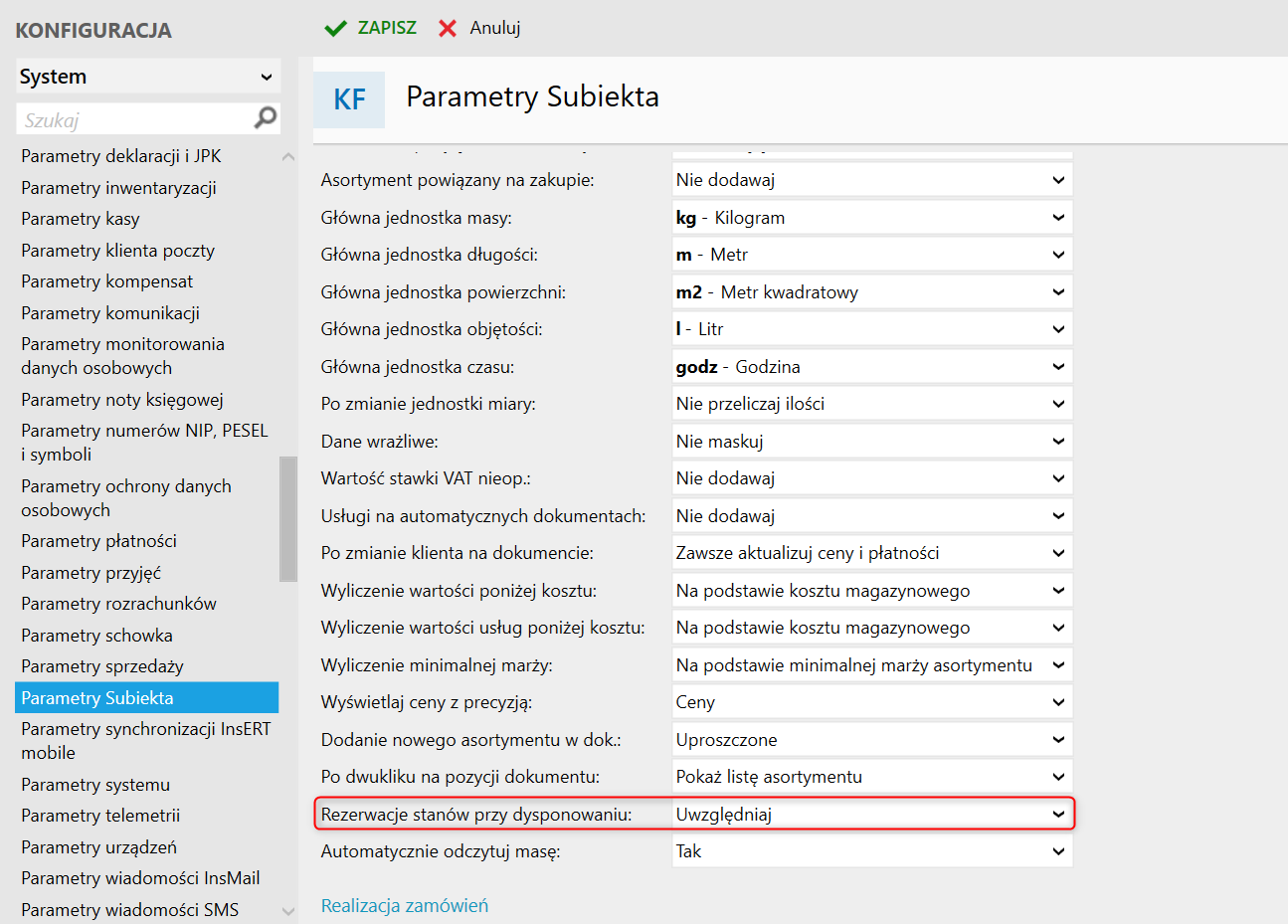This screenshot has height=924, width=1288.
Task: Go to Parametry systemu settings
Action: tap(95, 785)
